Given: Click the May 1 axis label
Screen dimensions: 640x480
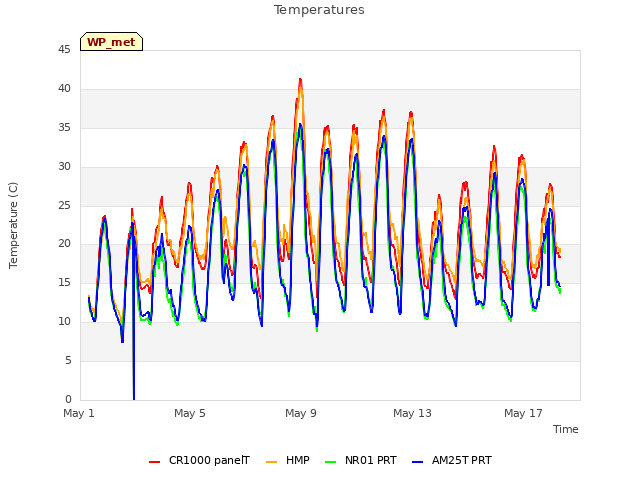Looking at the screenshot, I should pos(79,413).
